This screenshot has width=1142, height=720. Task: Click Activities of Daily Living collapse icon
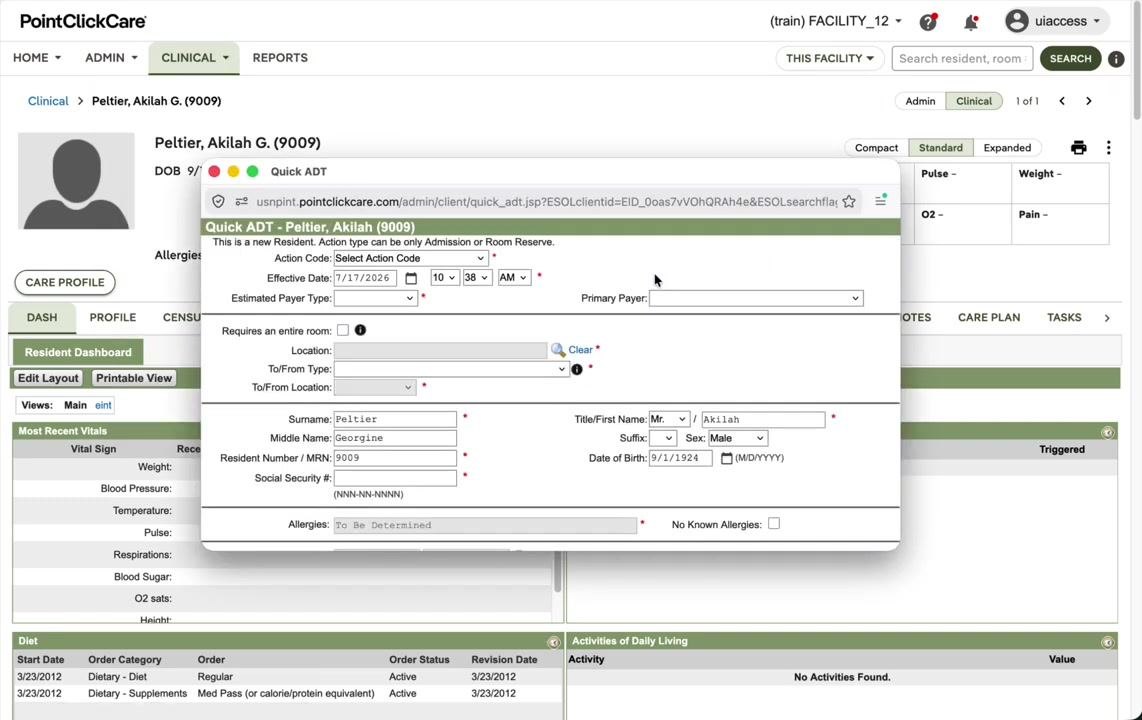(1107, 642)
